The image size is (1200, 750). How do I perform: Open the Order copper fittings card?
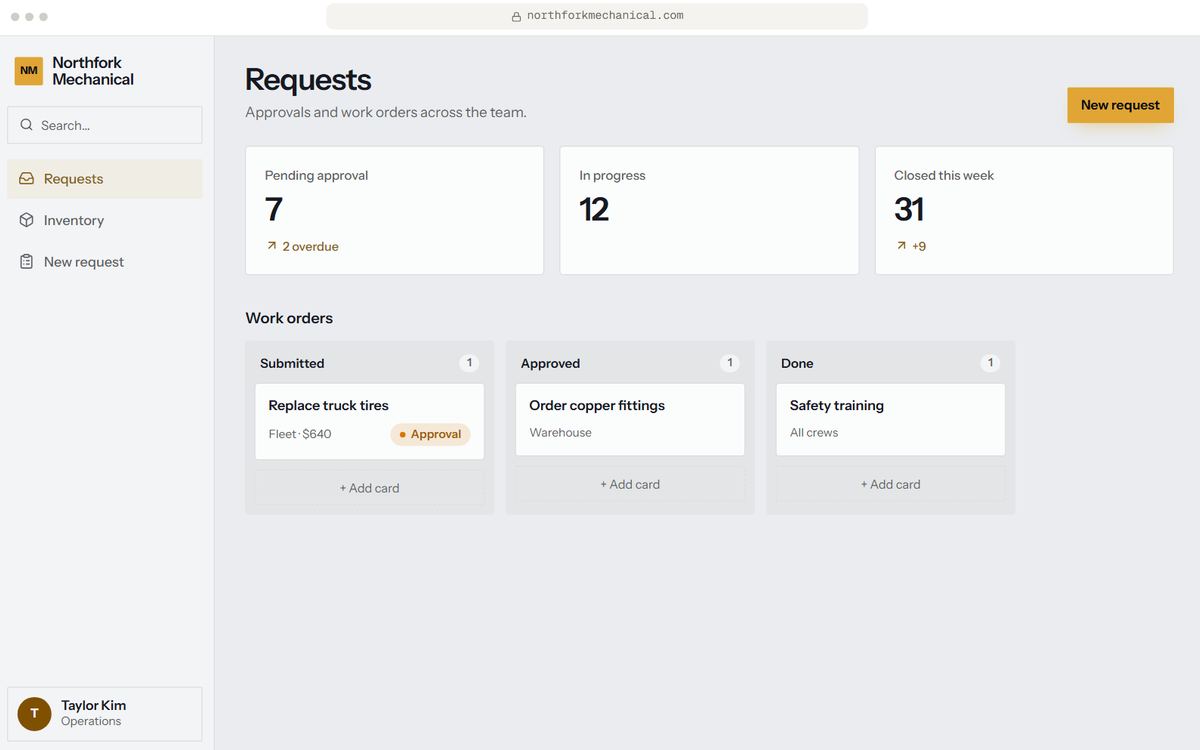coord(630,419)
